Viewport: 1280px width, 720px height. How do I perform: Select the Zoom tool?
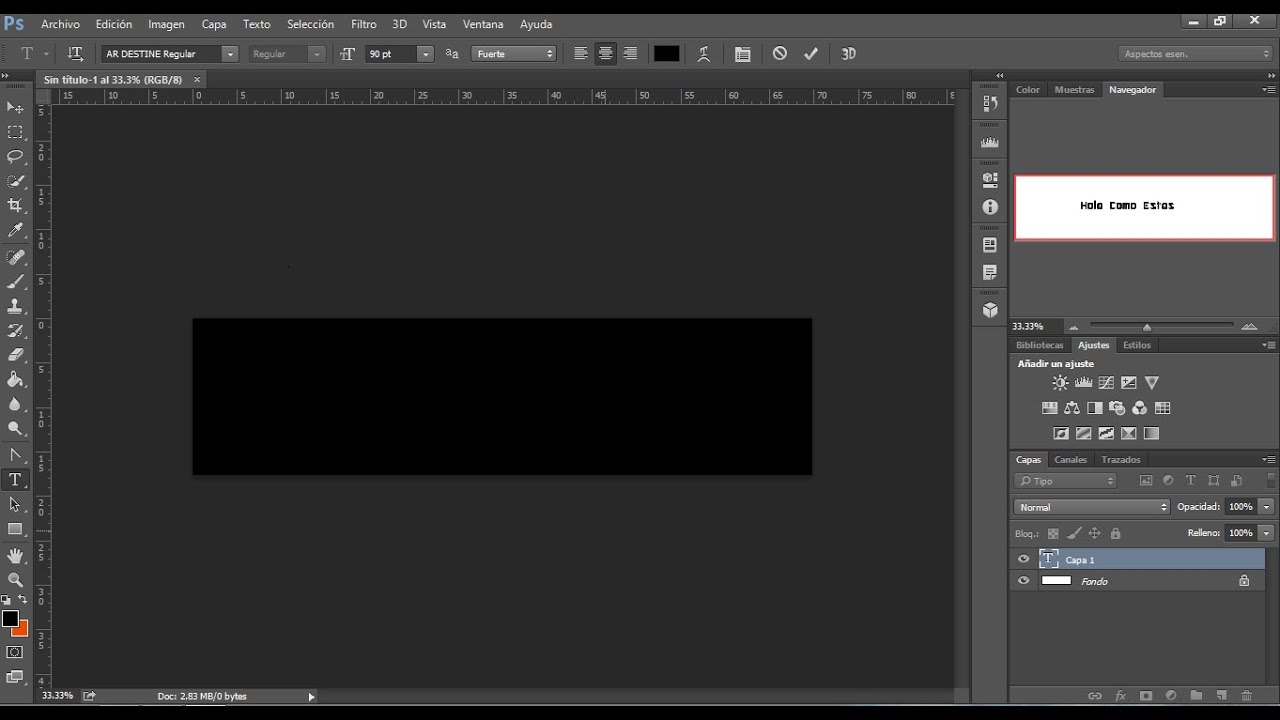[x=15, y=580]
